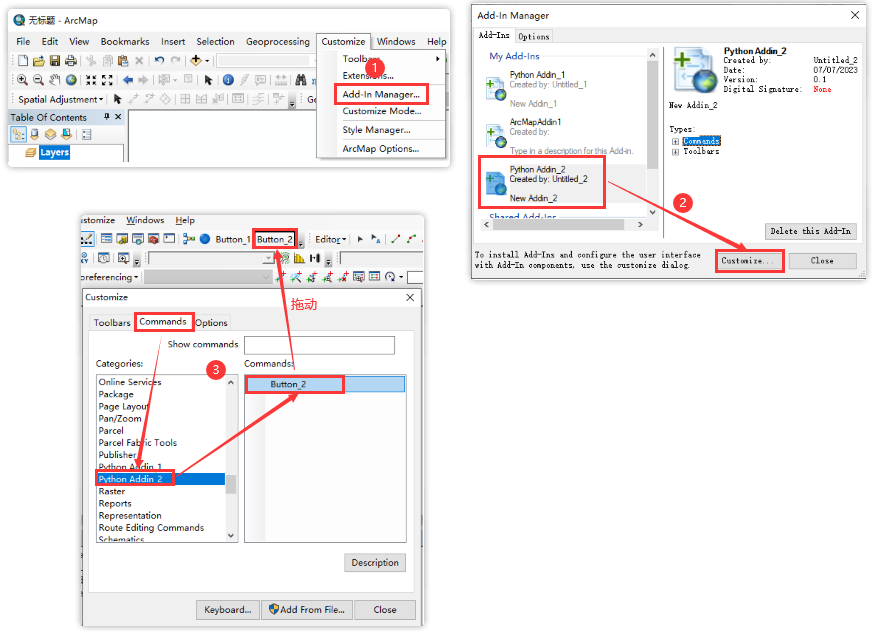Click the ArcToolbox red toolbox icon
Viewport: 872px width, 631px height.
click(x=153, y=239)
